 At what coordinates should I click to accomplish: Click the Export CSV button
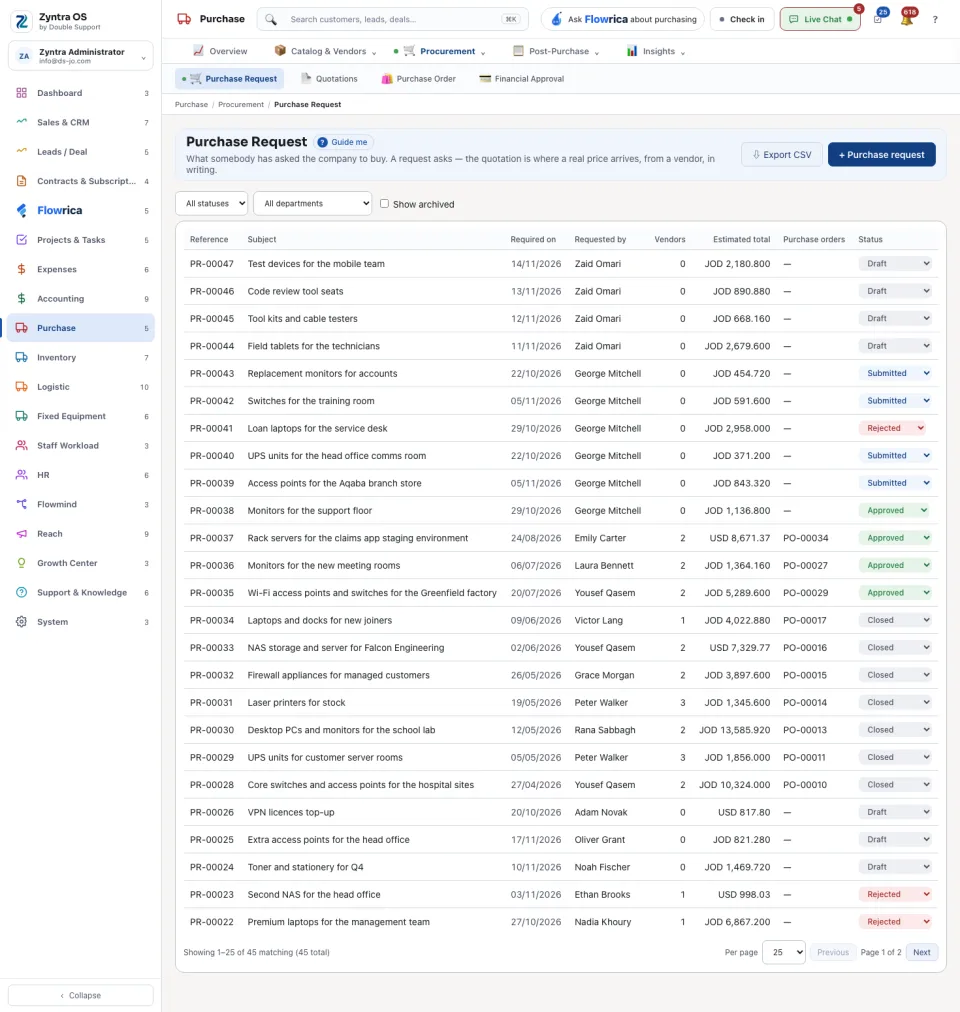click(781, 155)
